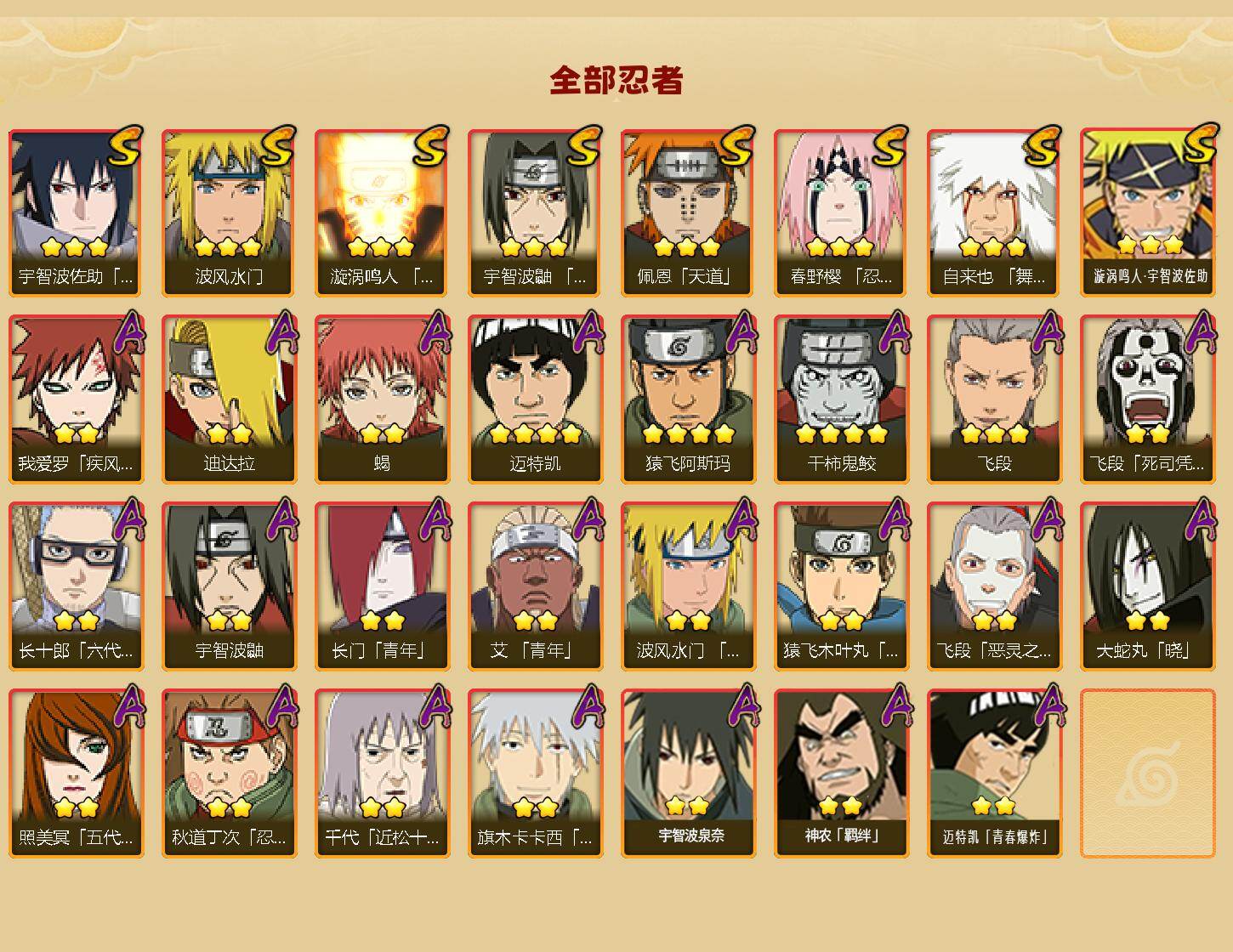Open the 神农「羁绊」 ninja card
The height and width of the screenshot is (952, 1233).
coord(841,773)
